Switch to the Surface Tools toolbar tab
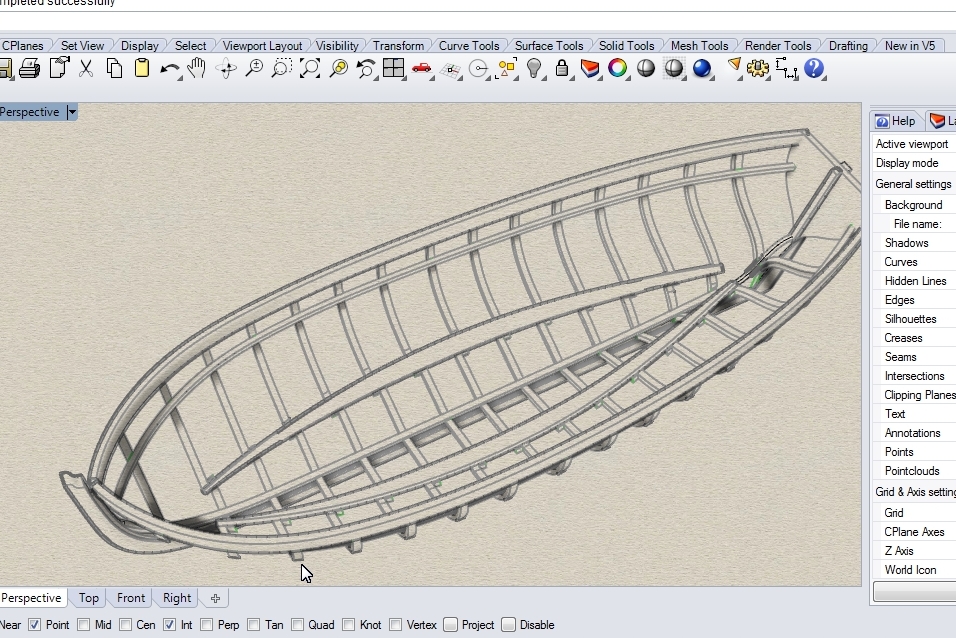 pos(548,45)
